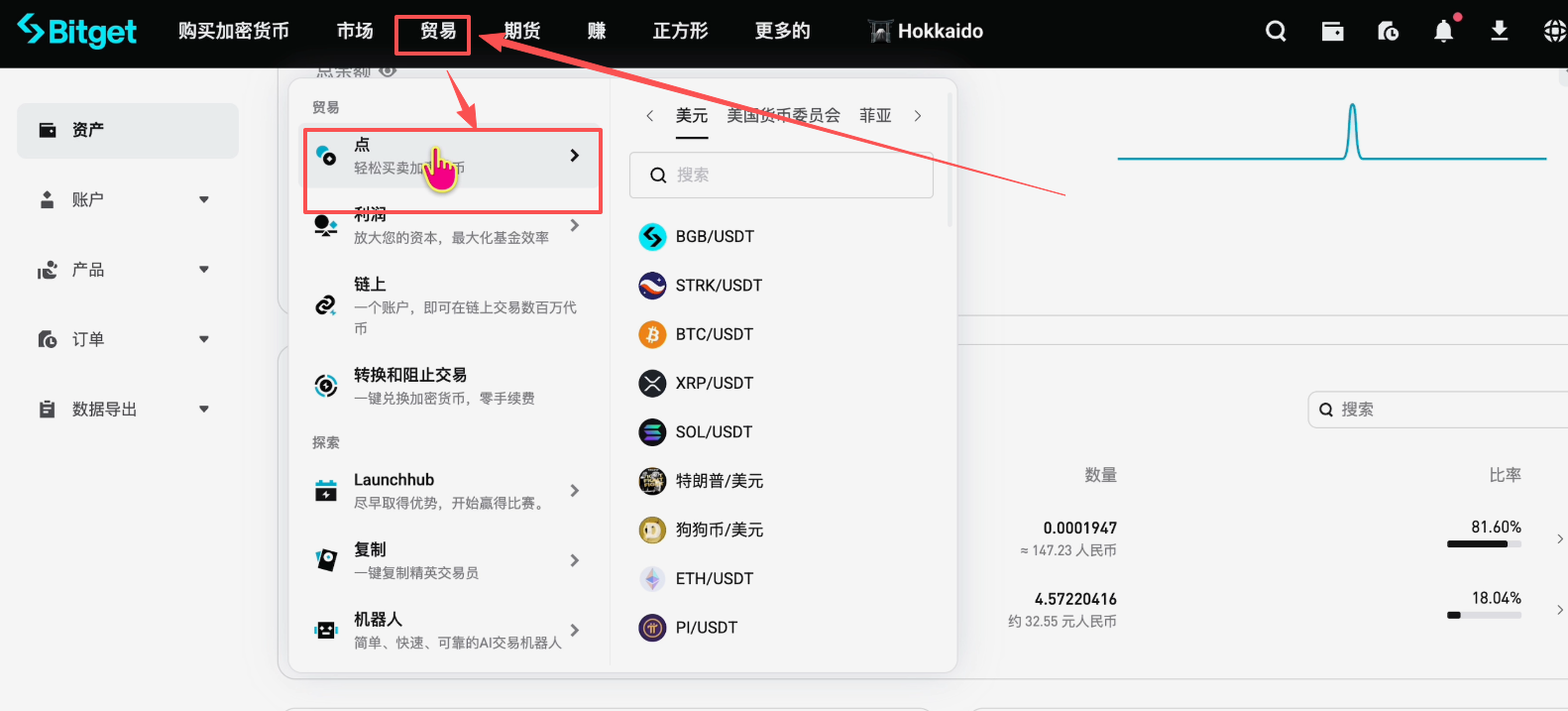Select the BTC/USDT trading pair
The width and height of the screenshot is (1568, 711).
(x=714, y=334)
